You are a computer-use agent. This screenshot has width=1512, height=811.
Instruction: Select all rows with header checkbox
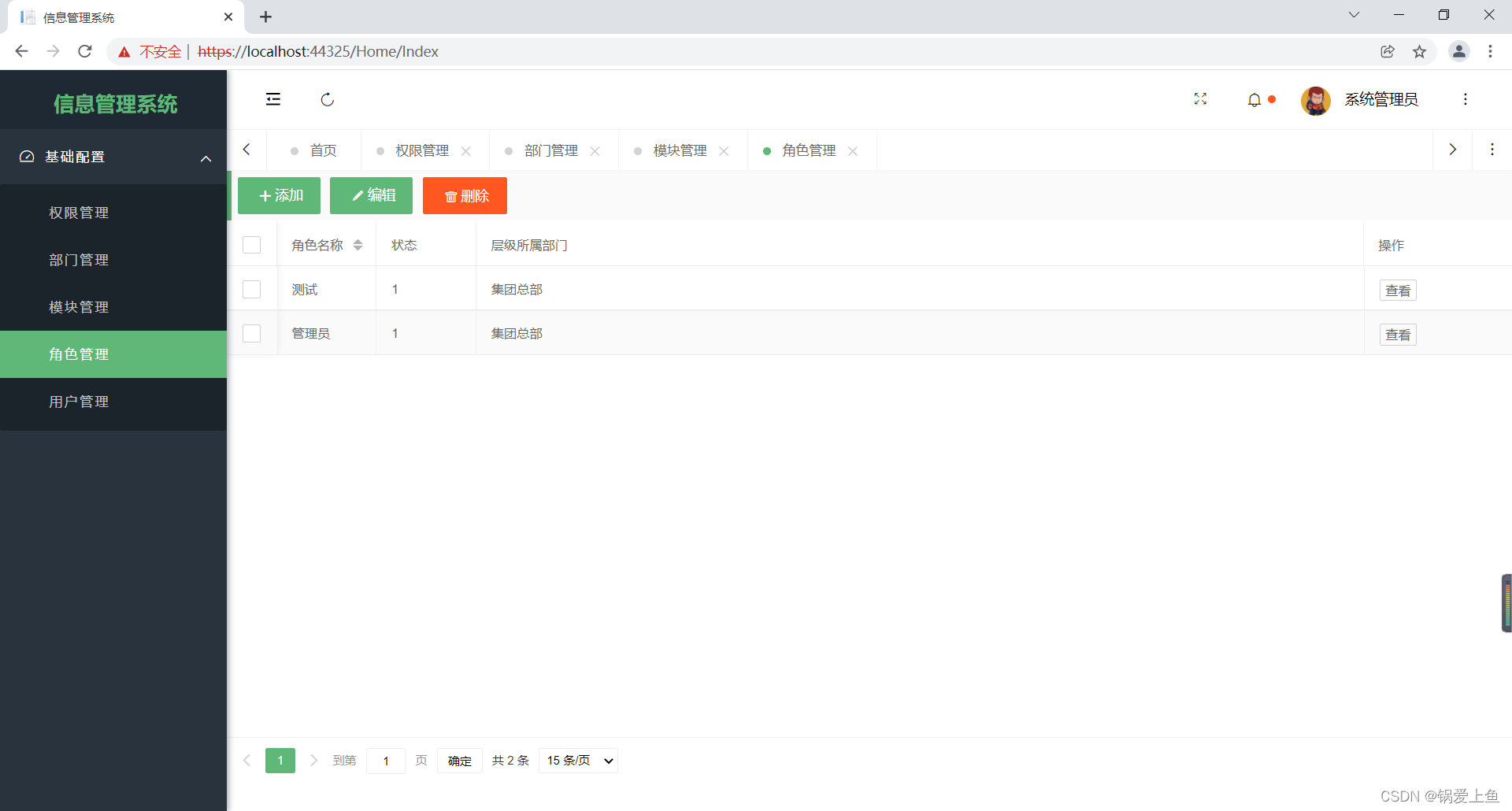click(x=252, y=245)
